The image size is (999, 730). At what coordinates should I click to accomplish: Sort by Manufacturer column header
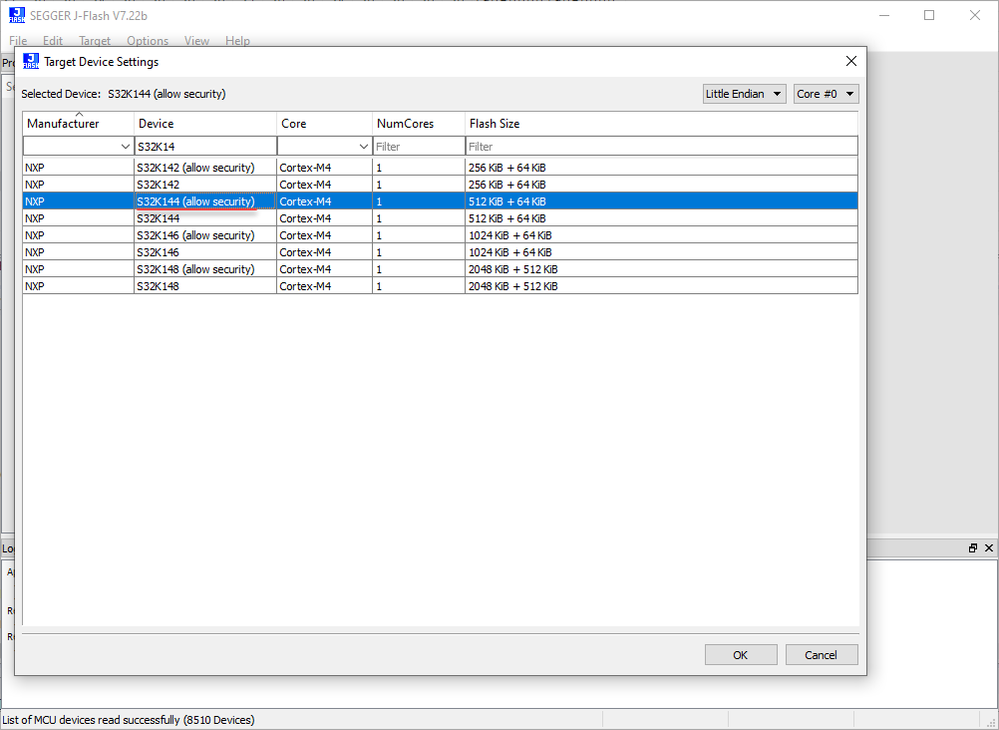78,124
